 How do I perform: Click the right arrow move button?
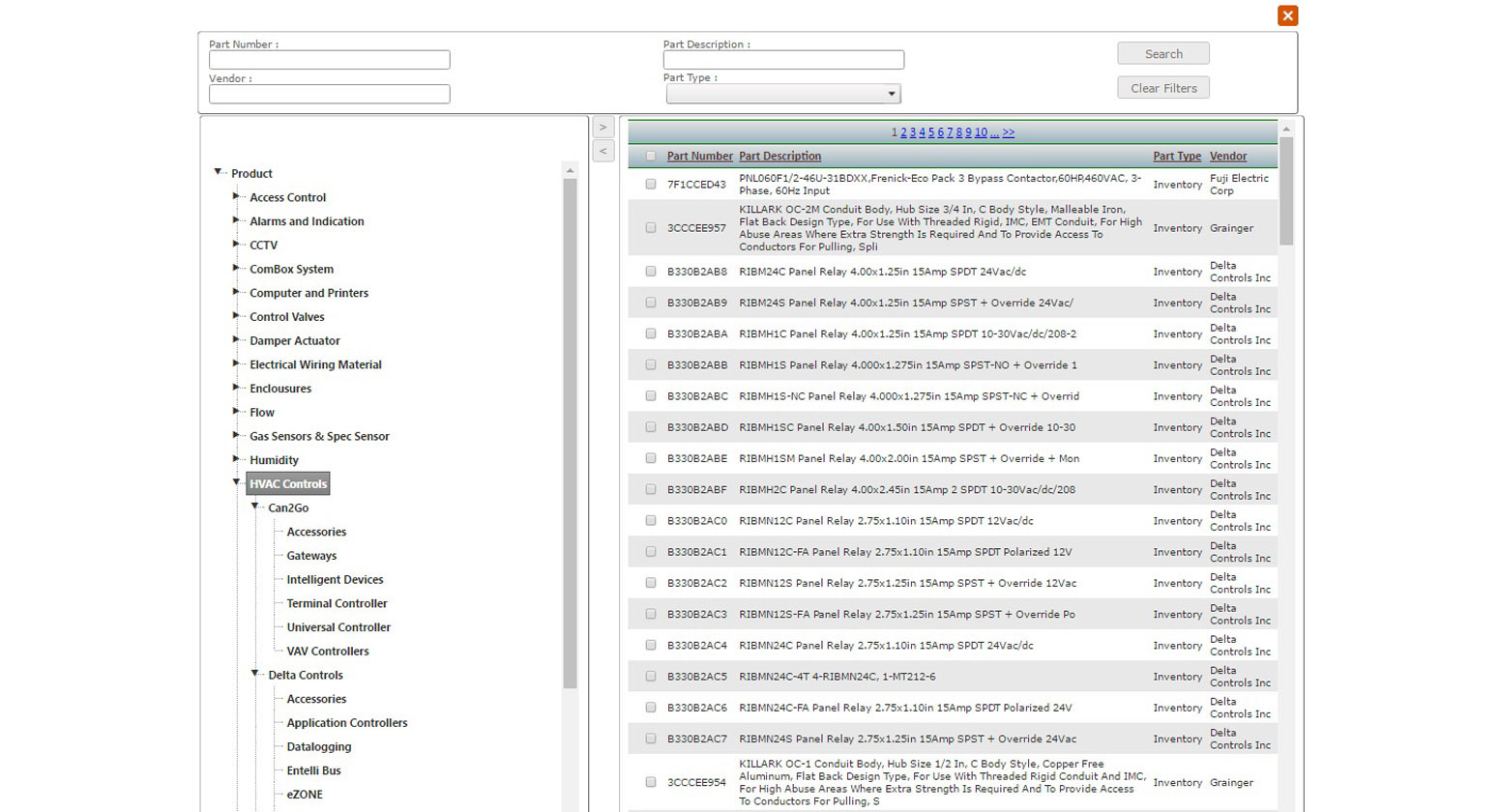pos(603,127)
